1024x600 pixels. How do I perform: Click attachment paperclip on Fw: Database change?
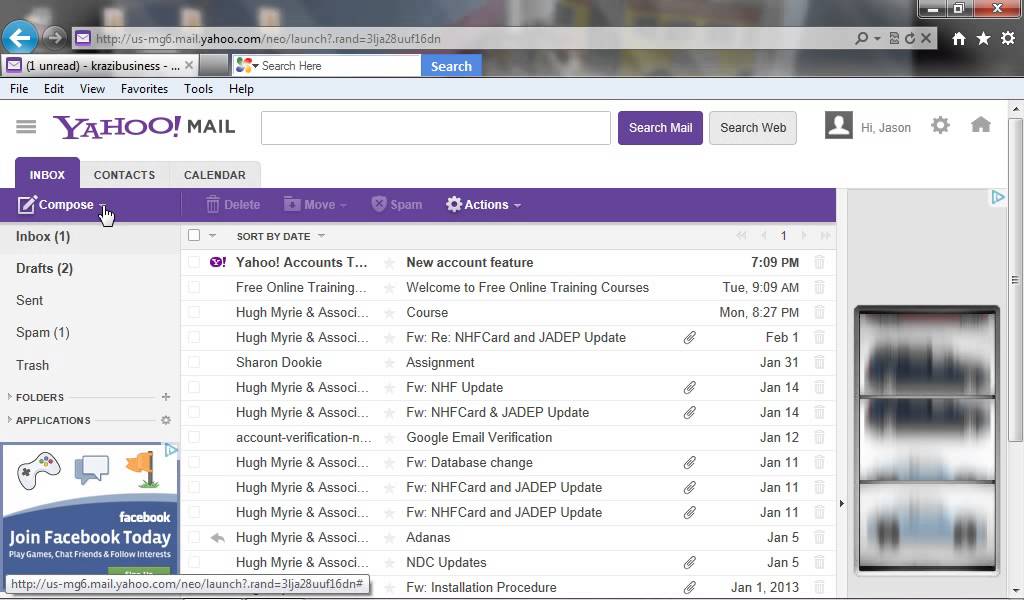[x=690, y=463]
